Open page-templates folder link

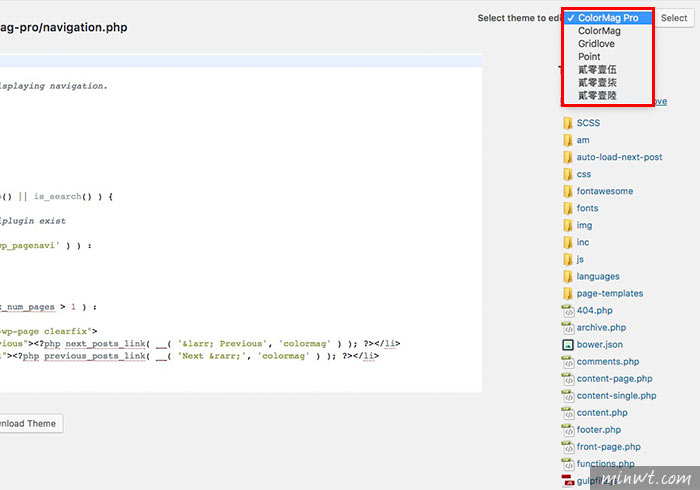point(610,294)
